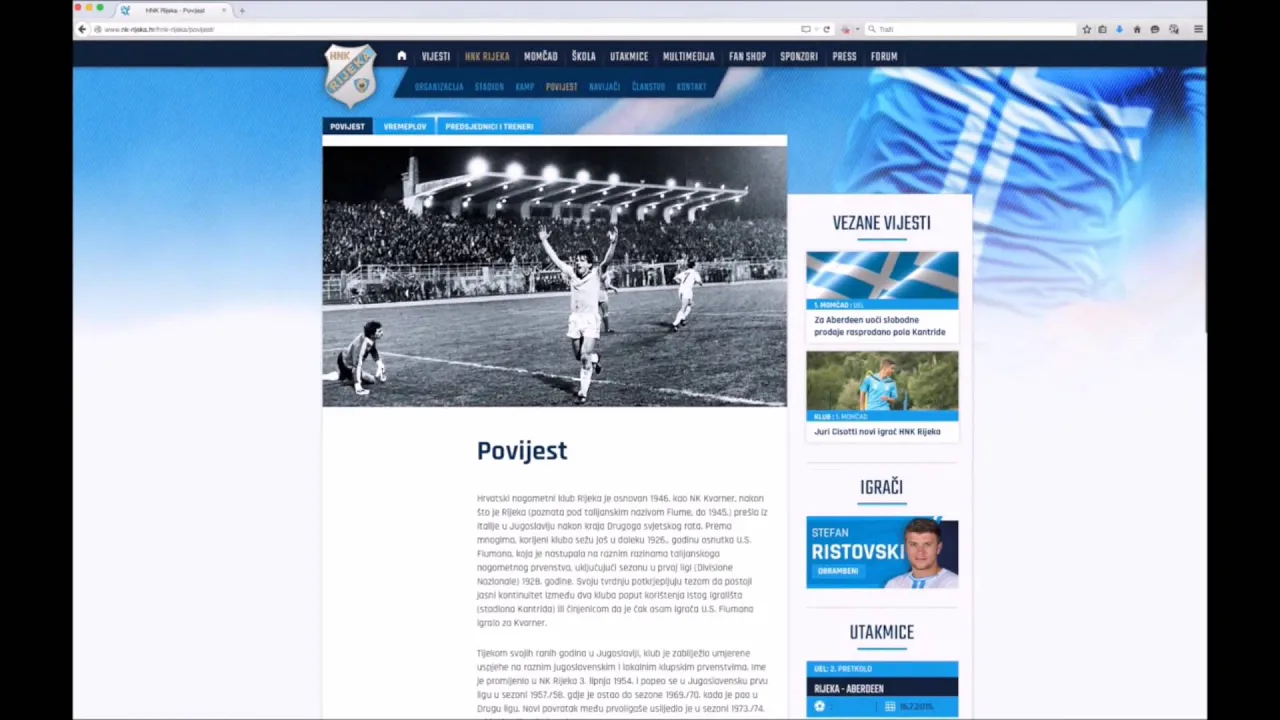Open the blue-white flag news thumbnail

(882, 276)
